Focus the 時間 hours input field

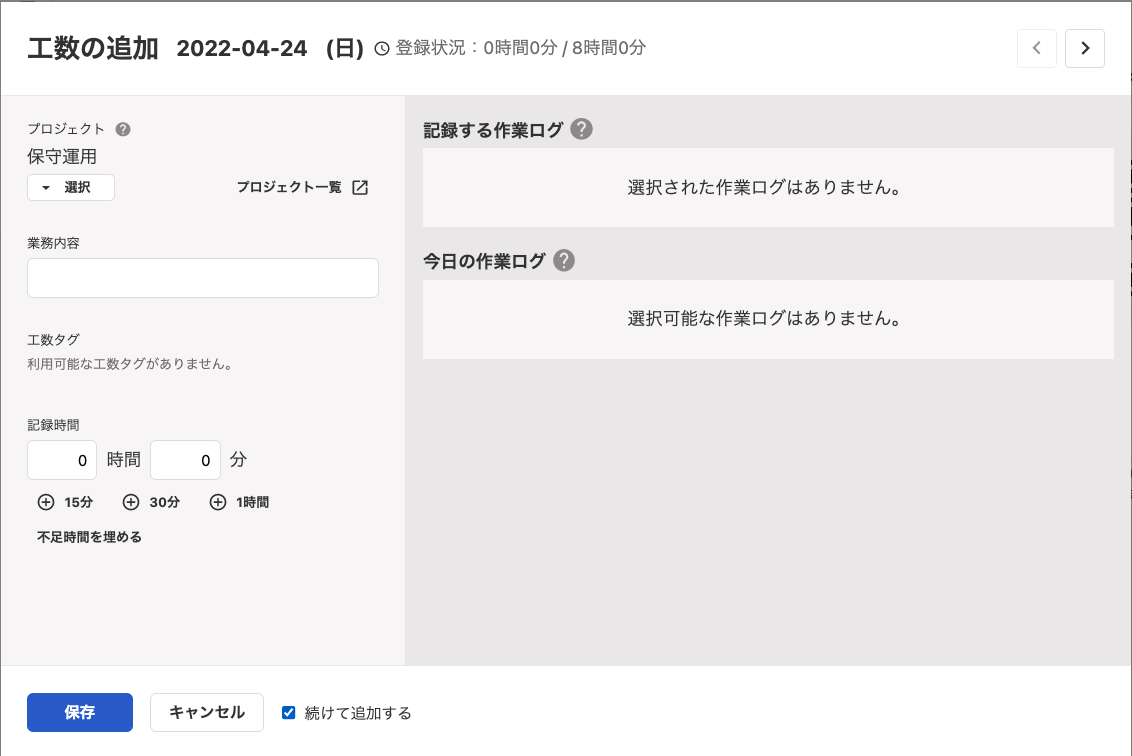pyautogui.click(x=62, y=460)
